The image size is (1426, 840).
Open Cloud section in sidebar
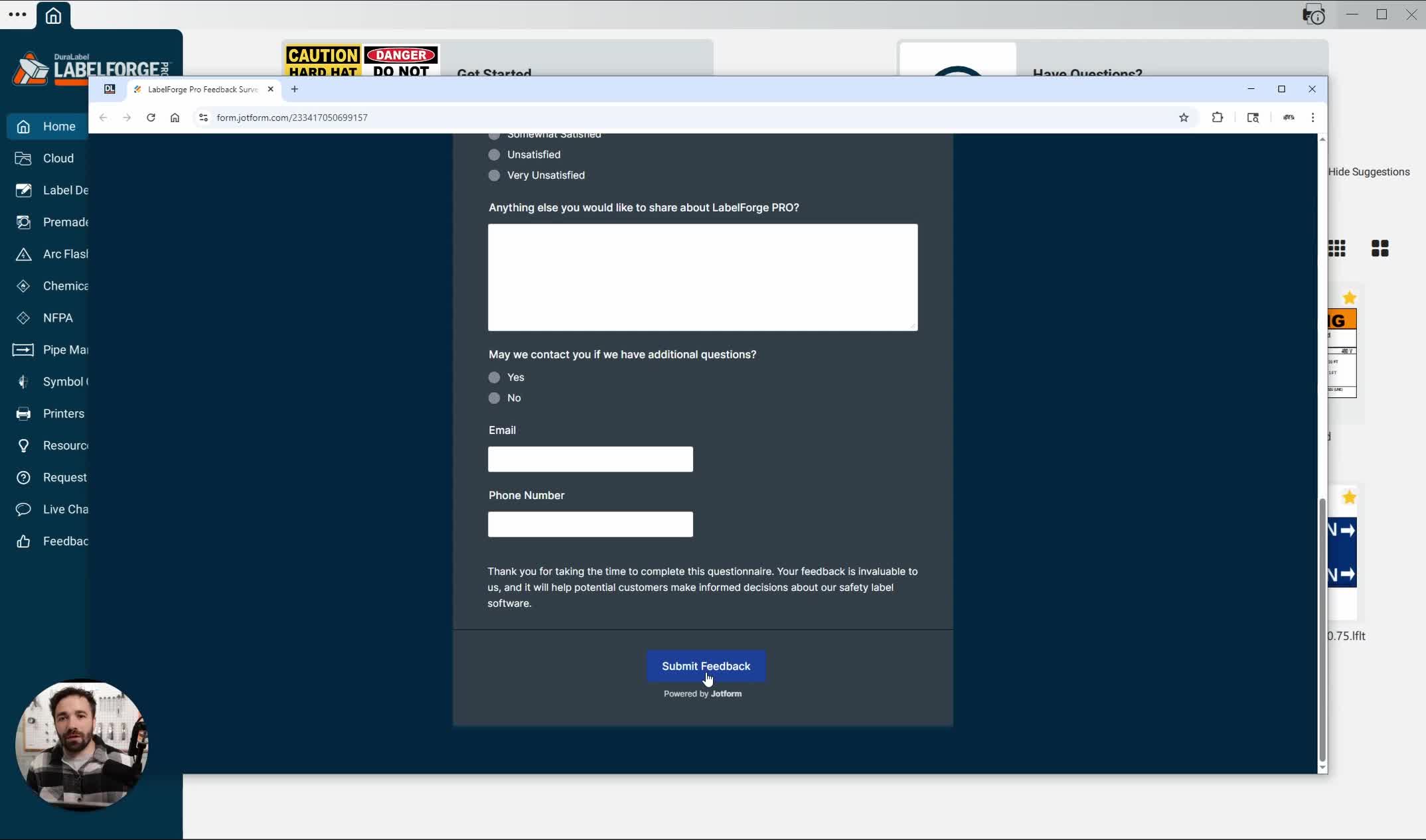[46, 159]
